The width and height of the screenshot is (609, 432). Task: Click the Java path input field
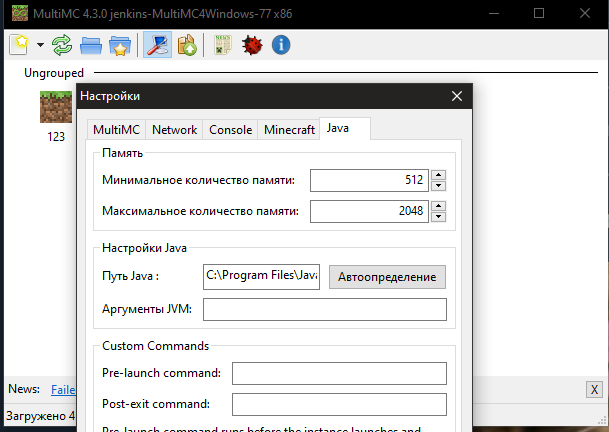[x=261, y=277]
